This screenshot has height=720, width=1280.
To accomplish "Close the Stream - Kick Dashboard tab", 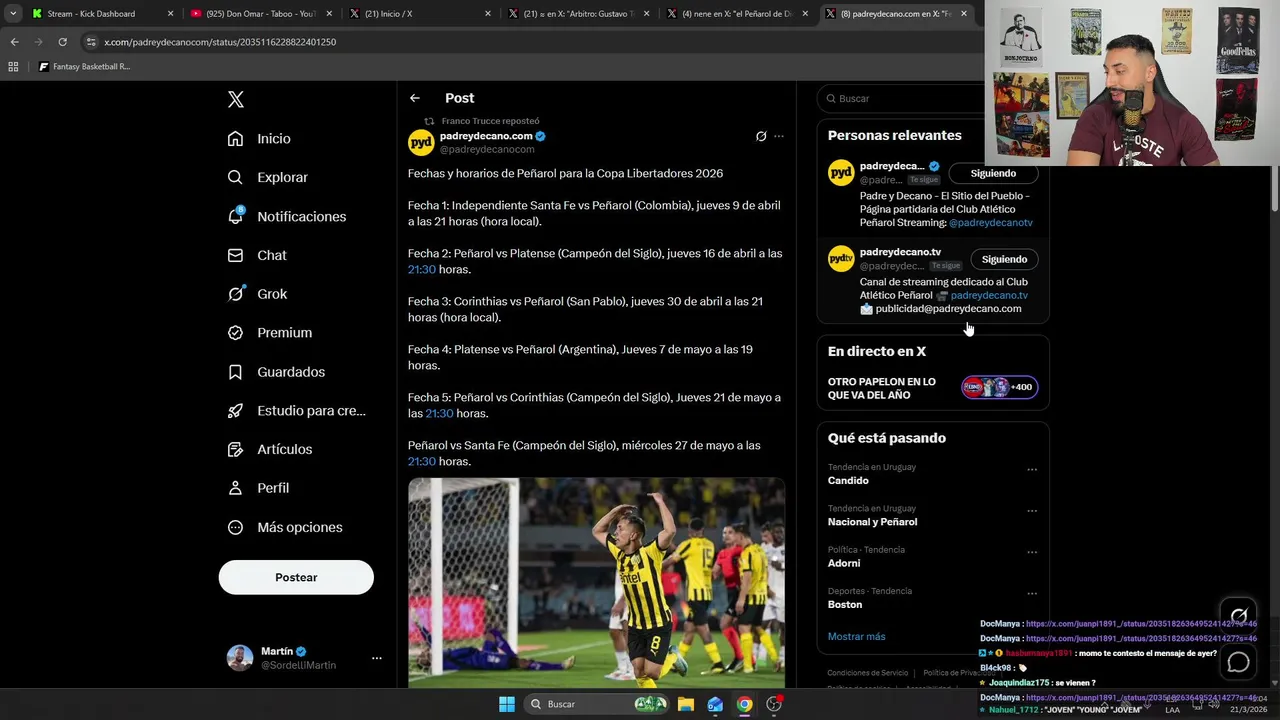I will click(171, 14).
